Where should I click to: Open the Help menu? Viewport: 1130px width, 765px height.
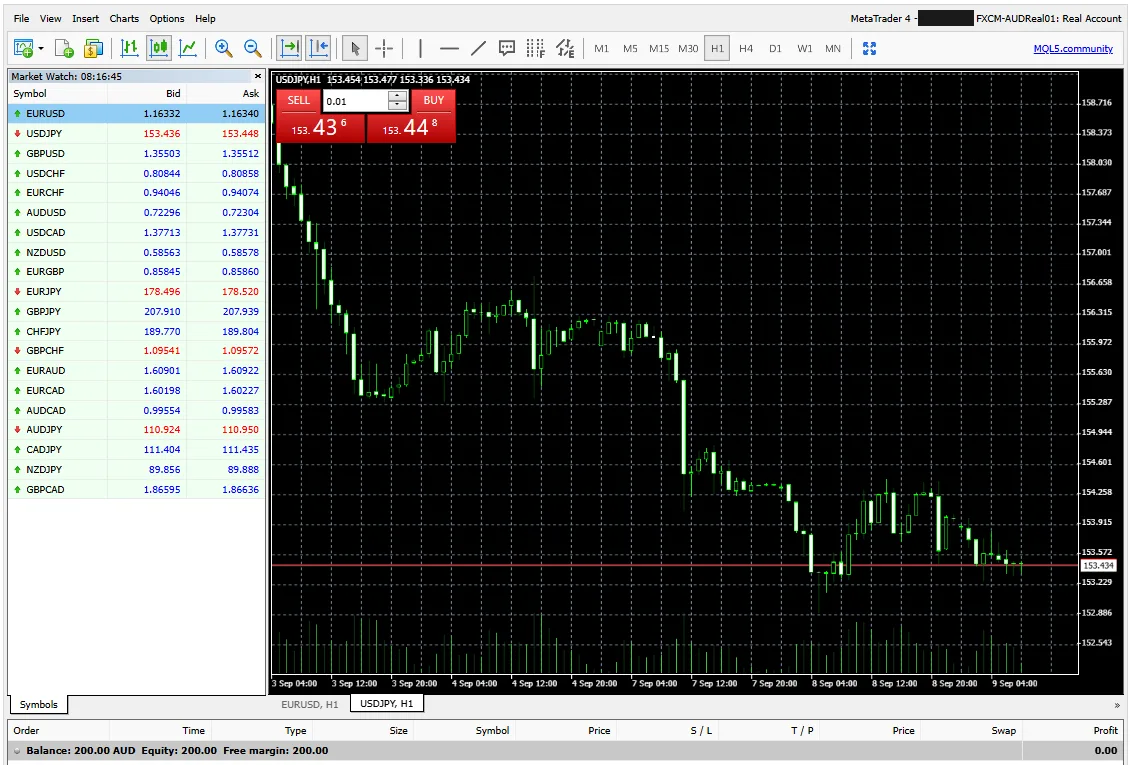click(x=205, y=18)
